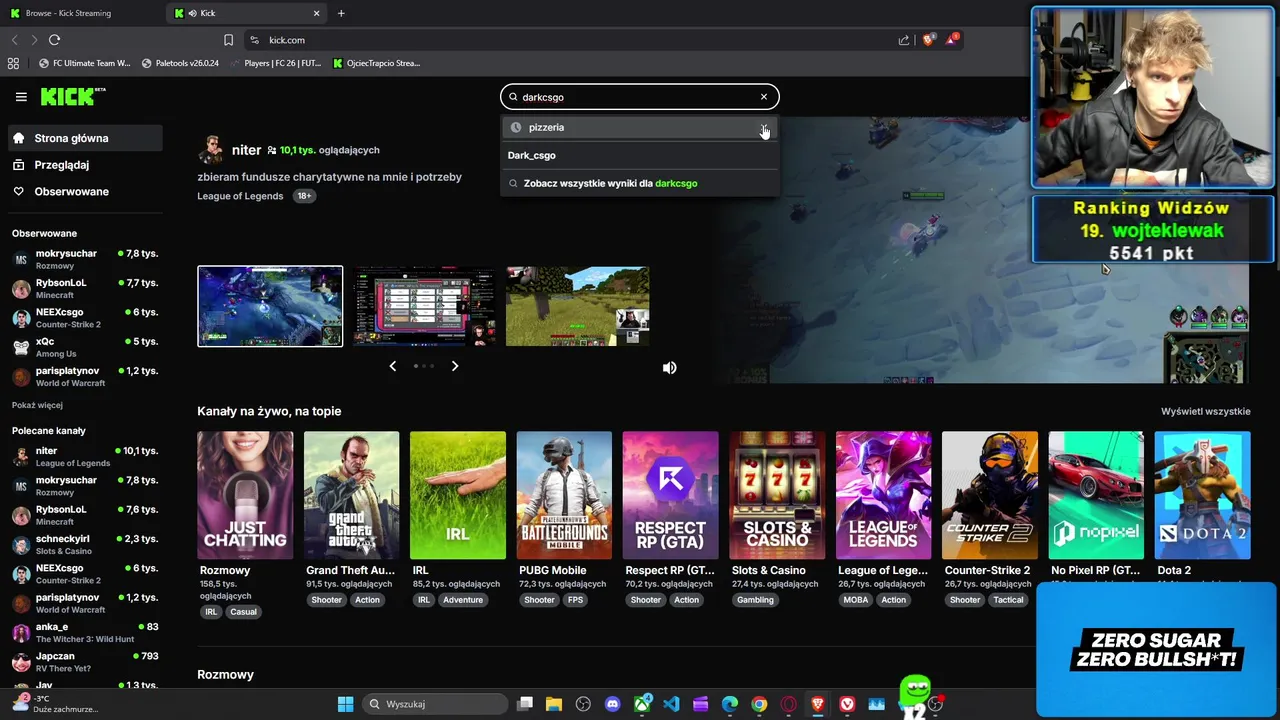Select the League of Legends stream thumbnail
Viewport: 1280px width, 720px height.
tap(270, 306)
